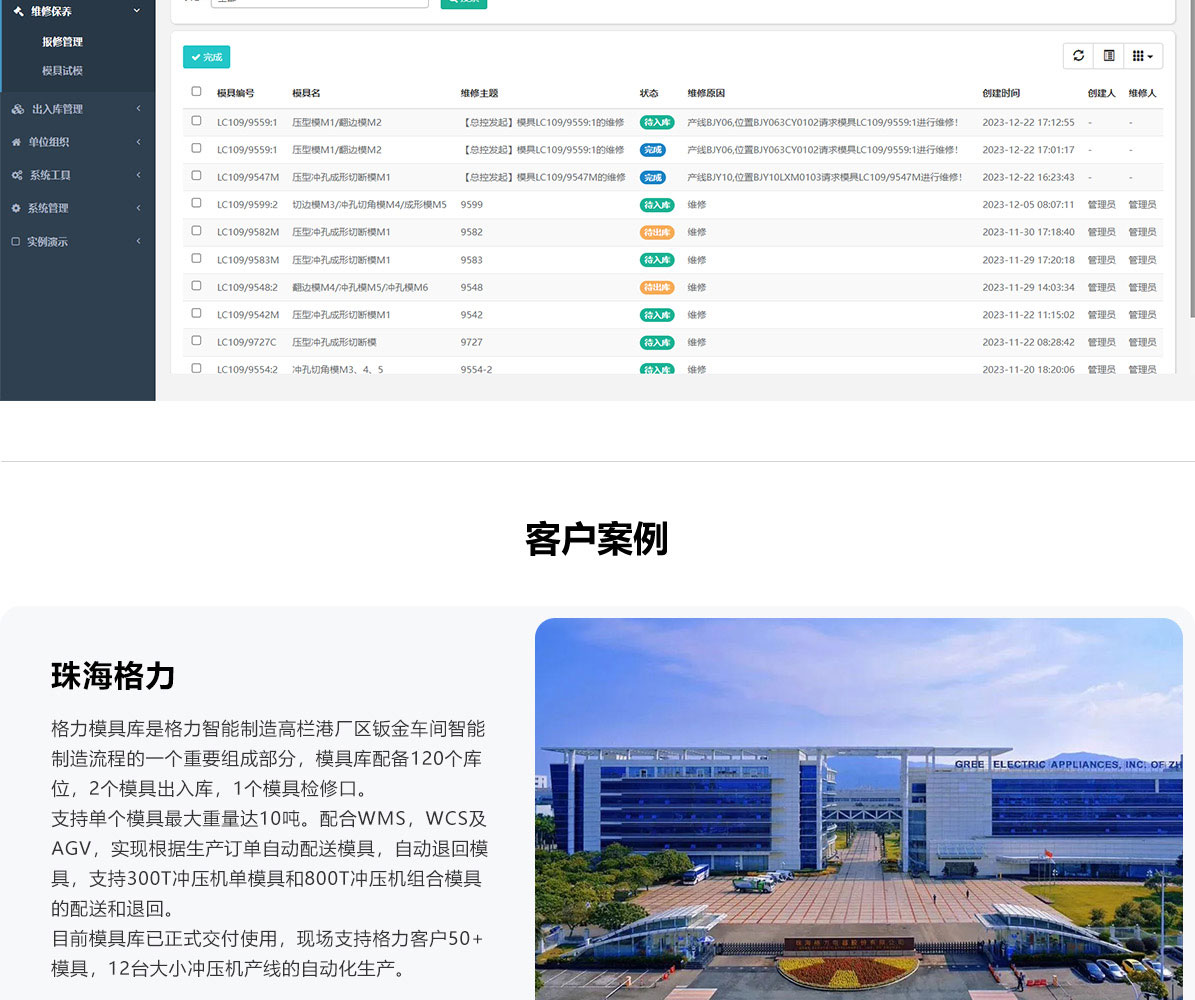1195x1000 pixels.
Task: Click the refresh table icon
Action: coord(1078,56)
